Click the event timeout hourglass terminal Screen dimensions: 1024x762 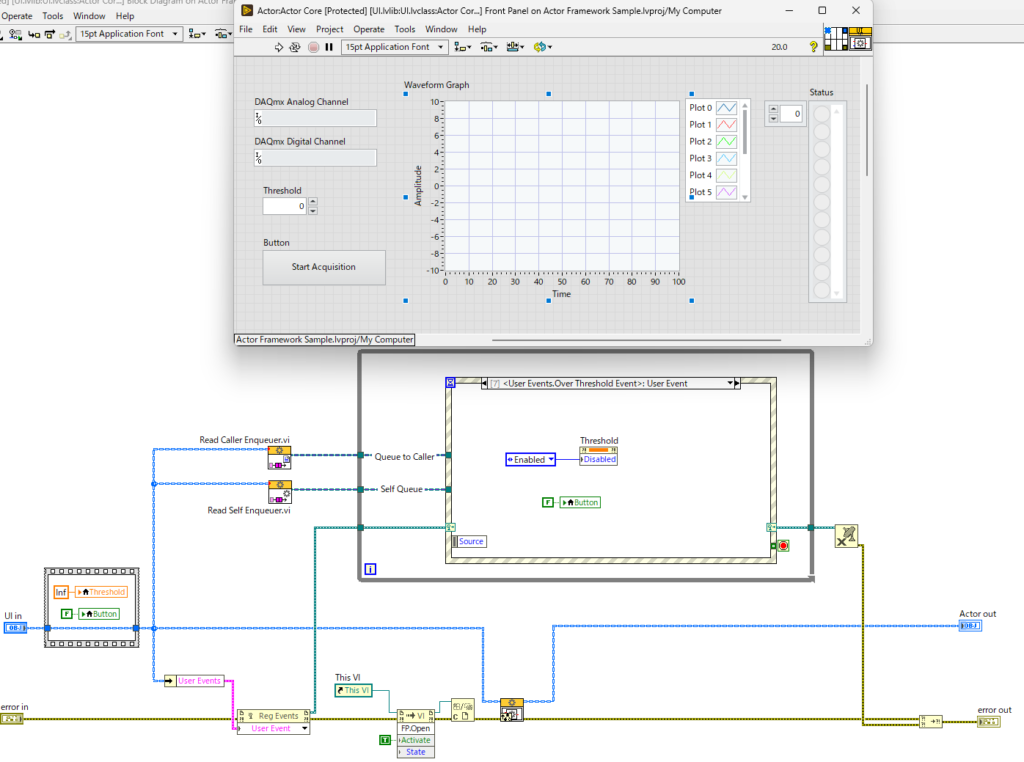coord(450,383)
